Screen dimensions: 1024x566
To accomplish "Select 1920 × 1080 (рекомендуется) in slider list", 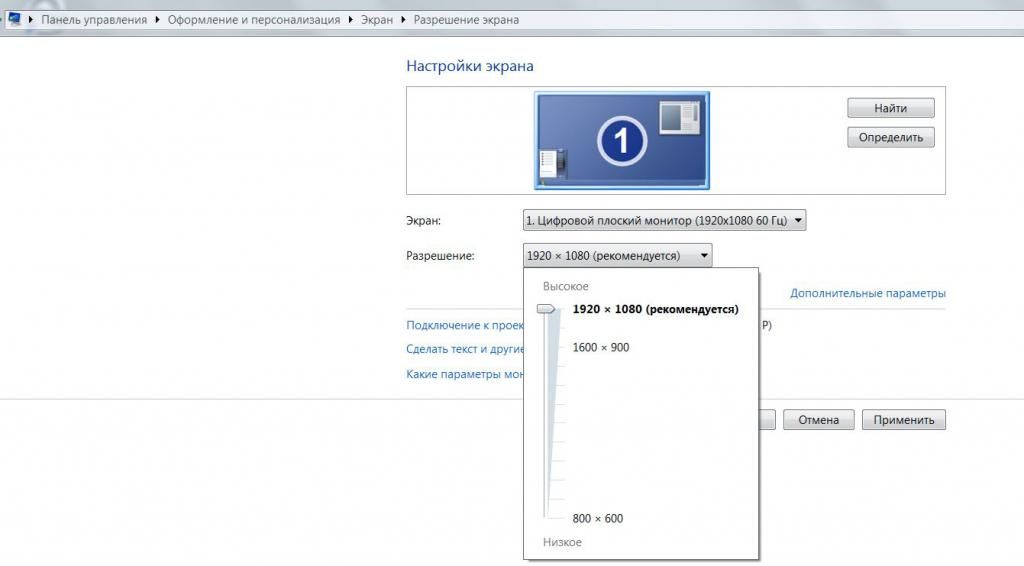I will click(655, 309).
